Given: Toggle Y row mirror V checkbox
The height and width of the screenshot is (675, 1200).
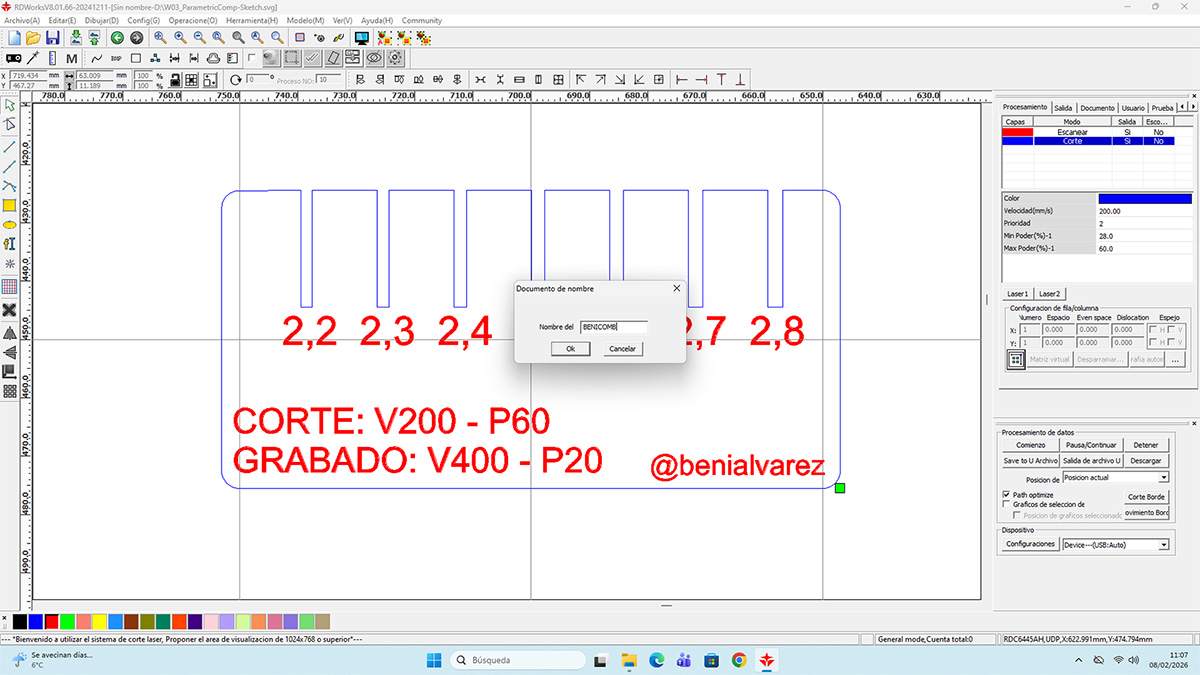Looking at the screenshot, I should pyautogui.click(x=1171, y=342).
